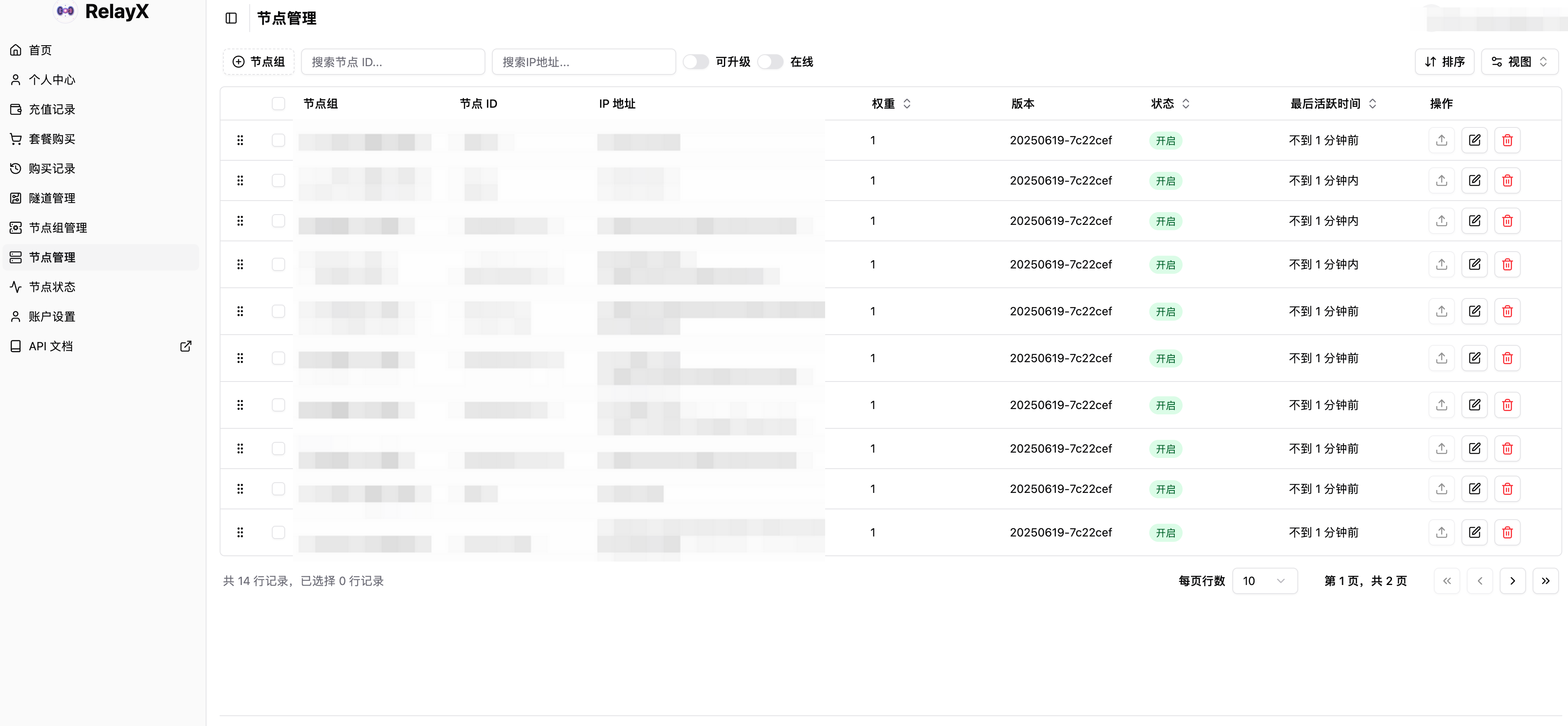
Task: Click the edit pencil icon in the second row
Action: (1474, 181)
